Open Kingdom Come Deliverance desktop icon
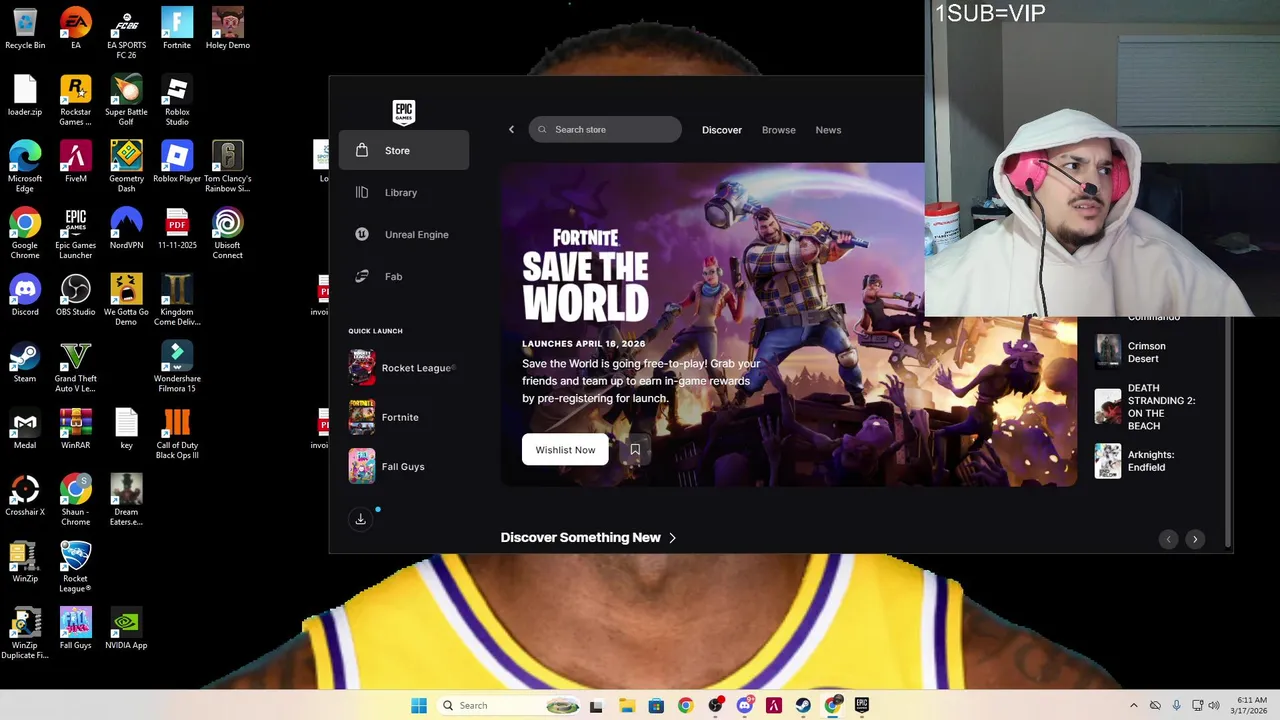Screen dimensions: 1280x720 coord(177,300)
